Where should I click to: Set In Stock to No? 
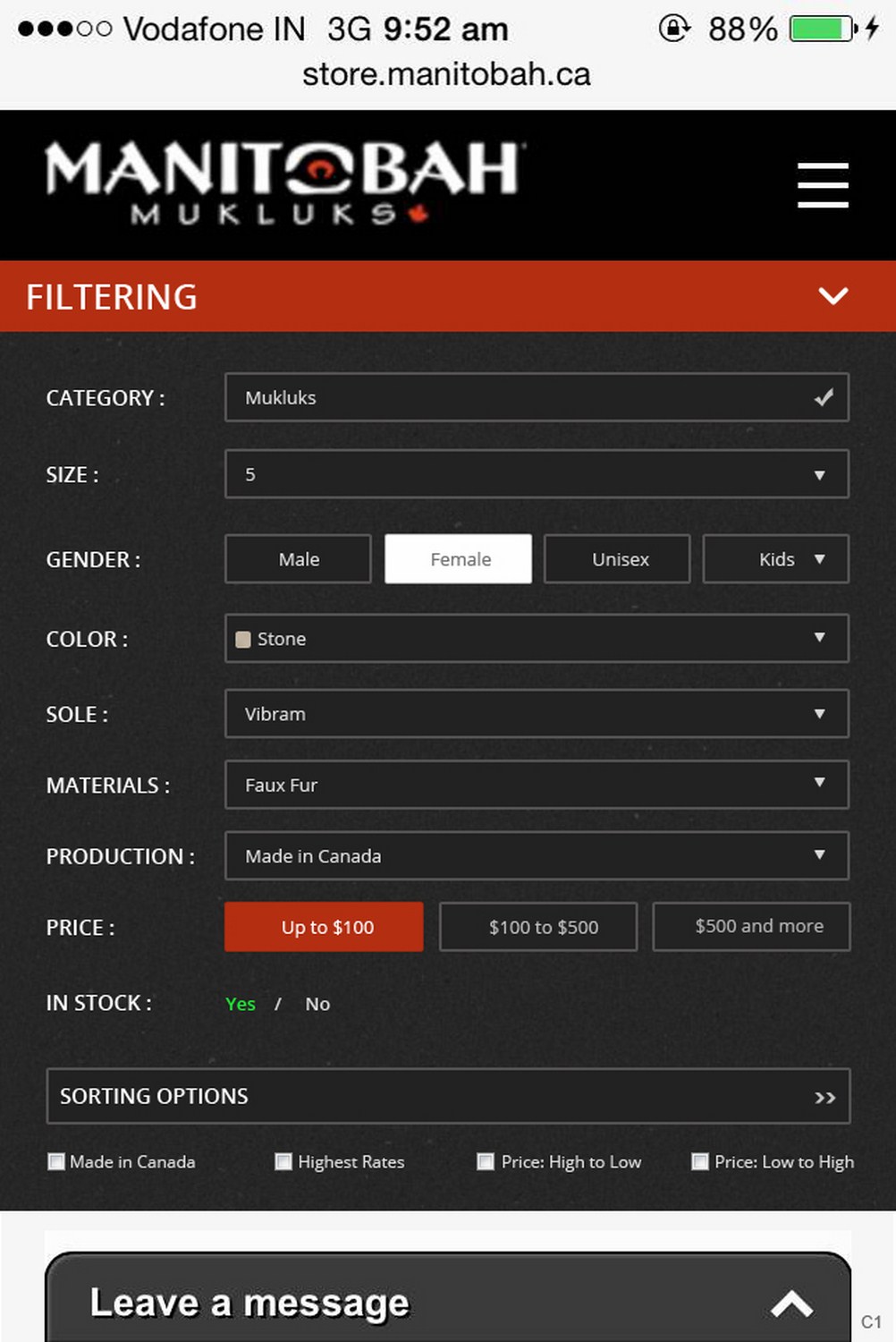[x=317, y=1004]
